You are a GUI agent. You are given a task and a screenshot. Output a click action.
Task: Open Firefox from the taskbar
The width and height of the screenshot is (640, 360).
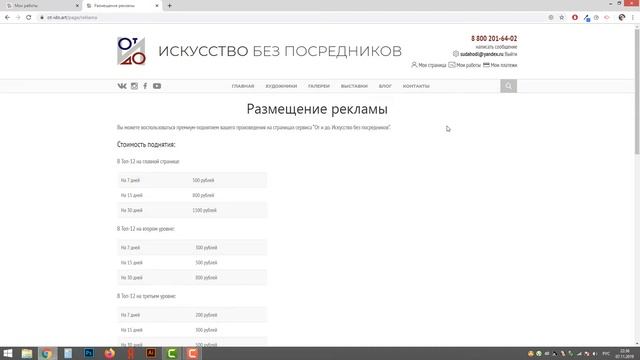109,353
